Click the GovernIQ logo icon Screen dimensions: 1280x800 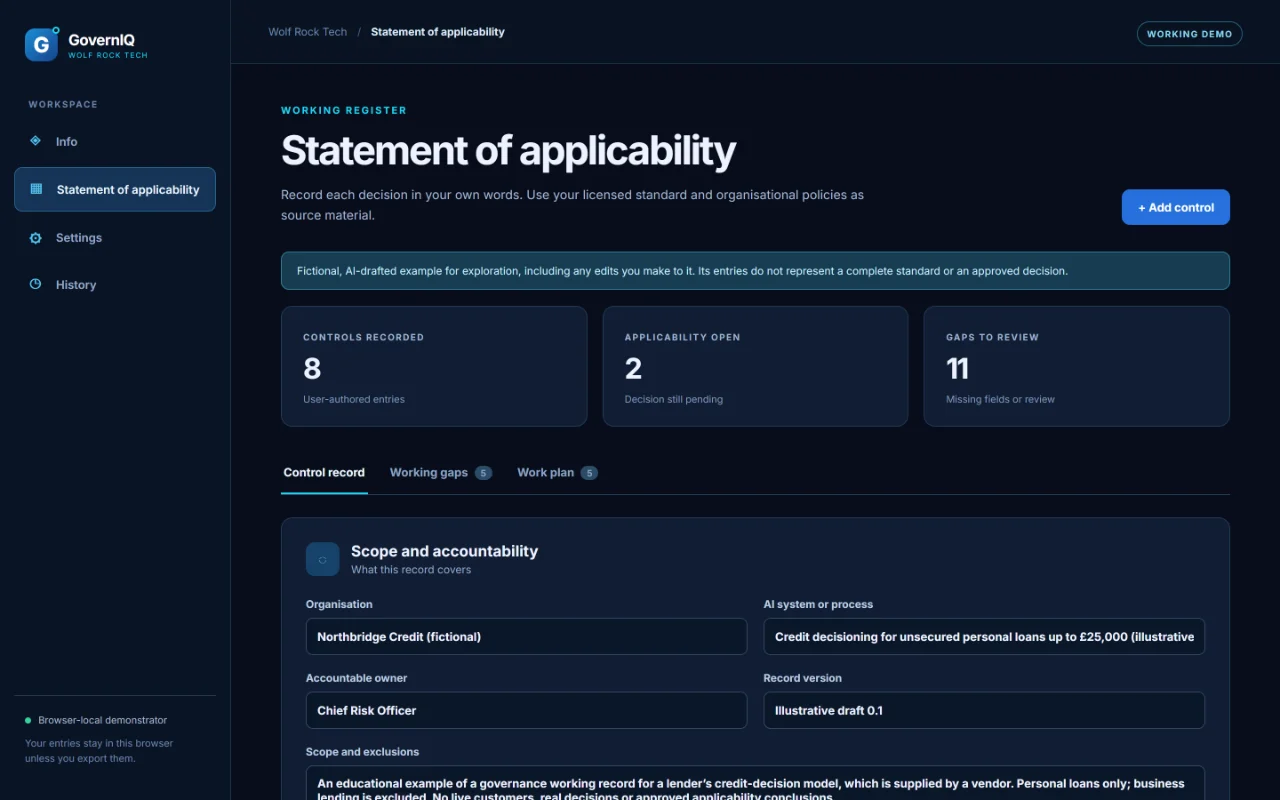pyautogui.click(x=42, y=44)
